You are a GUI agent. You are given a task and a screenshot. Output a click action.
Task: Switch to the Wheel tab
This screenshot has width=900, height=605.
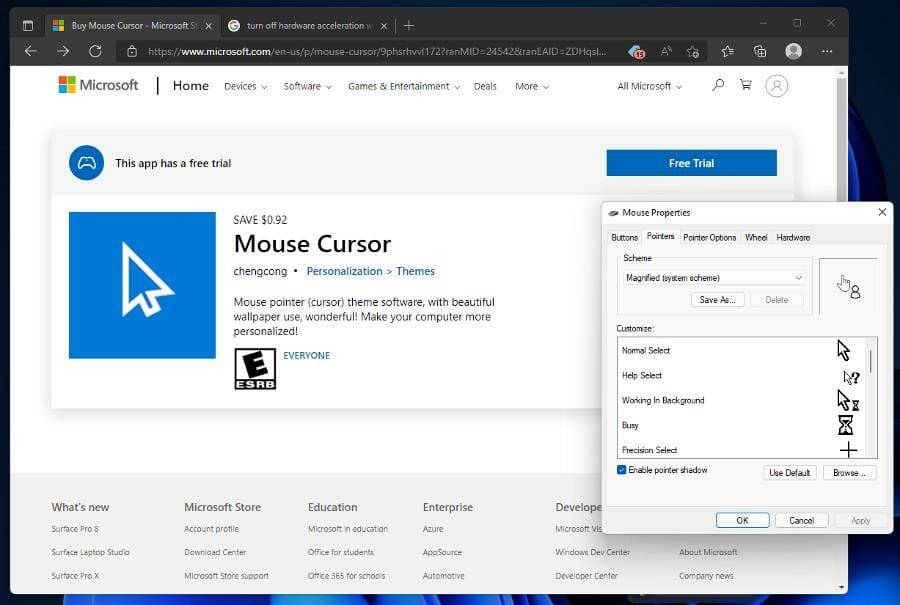point(756,237)
